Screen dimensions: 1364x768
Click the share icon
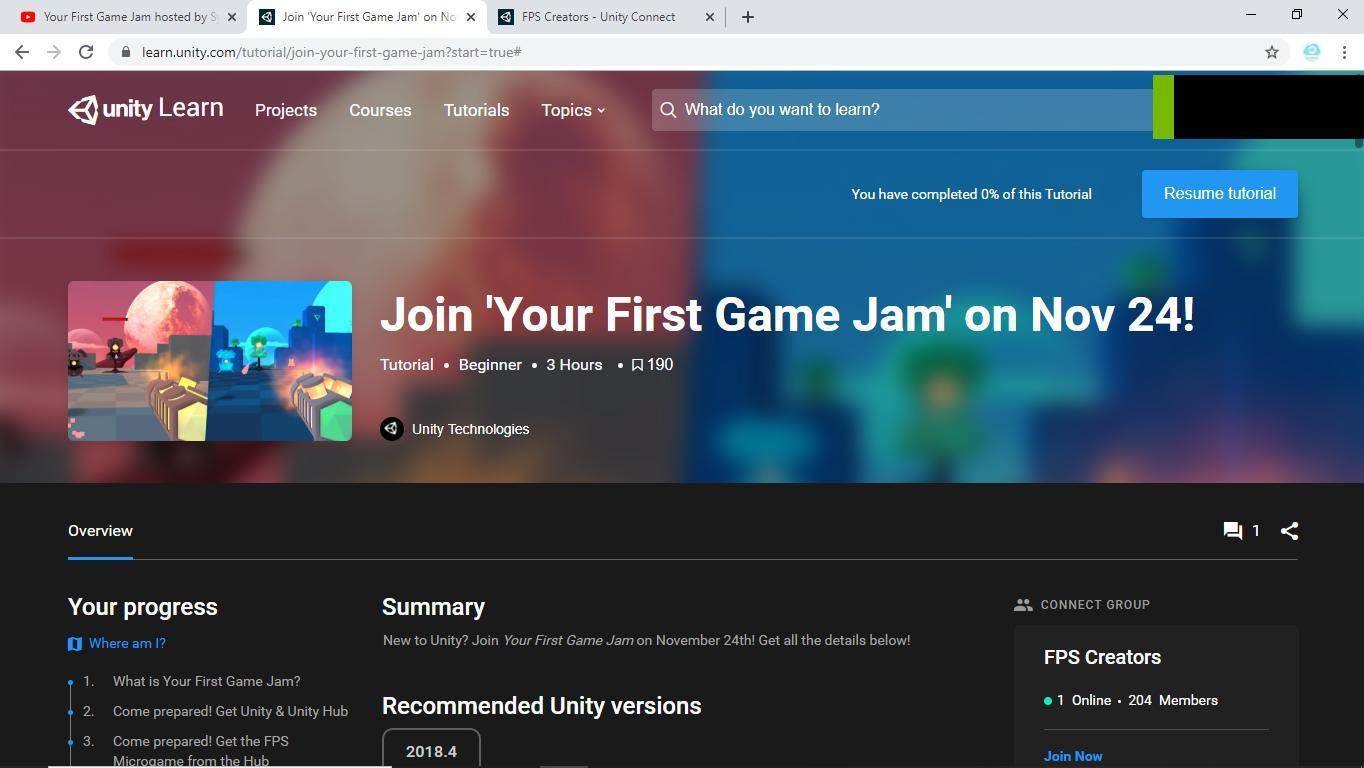tap(1289, 531)
